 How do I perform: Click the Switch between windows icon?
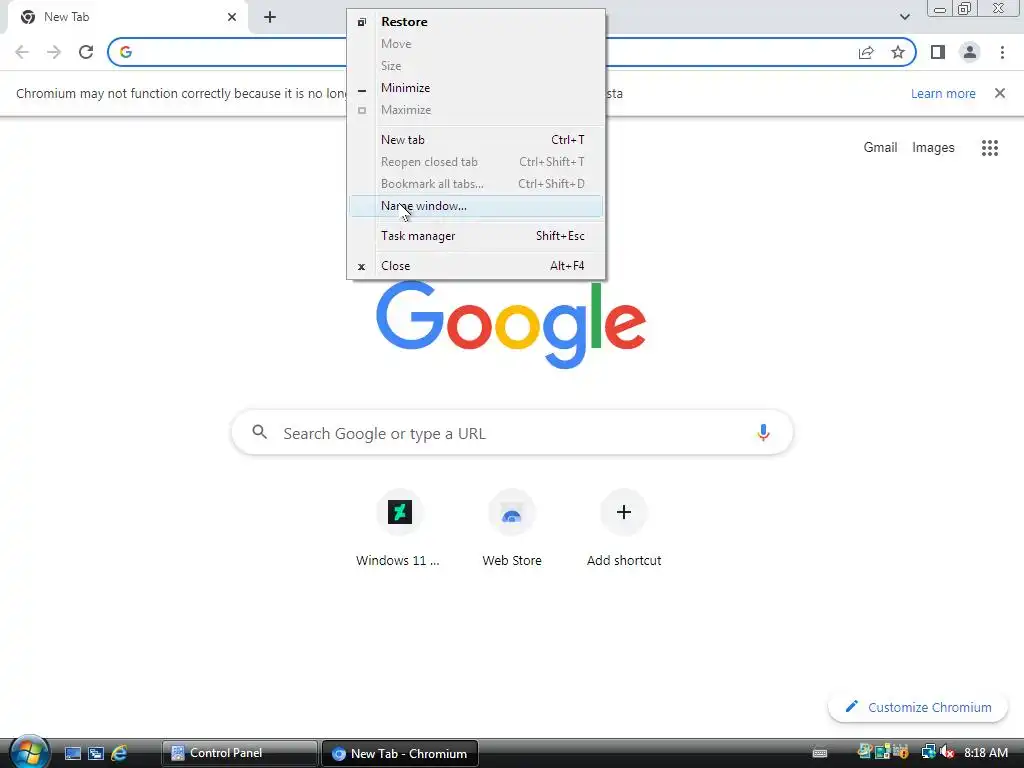click(96, 754)
